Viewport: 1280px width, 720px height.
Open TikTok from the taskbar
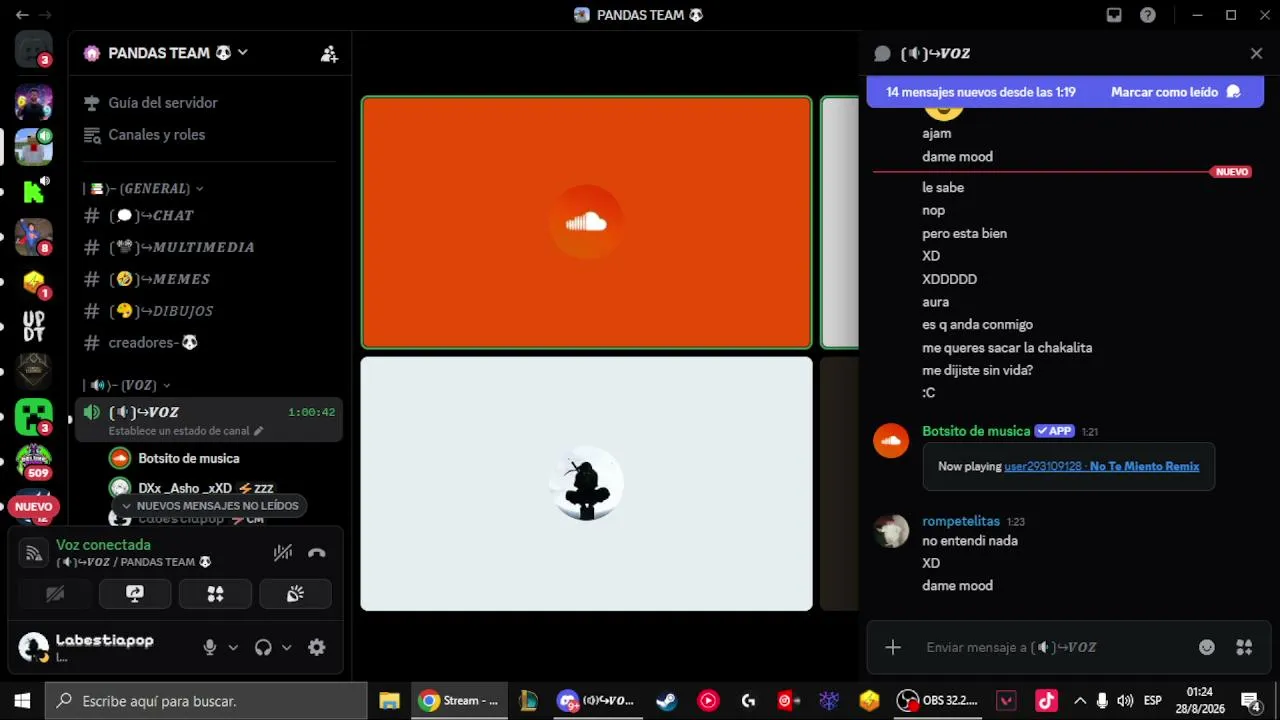pyautogui.click(x=1046, y=701)
